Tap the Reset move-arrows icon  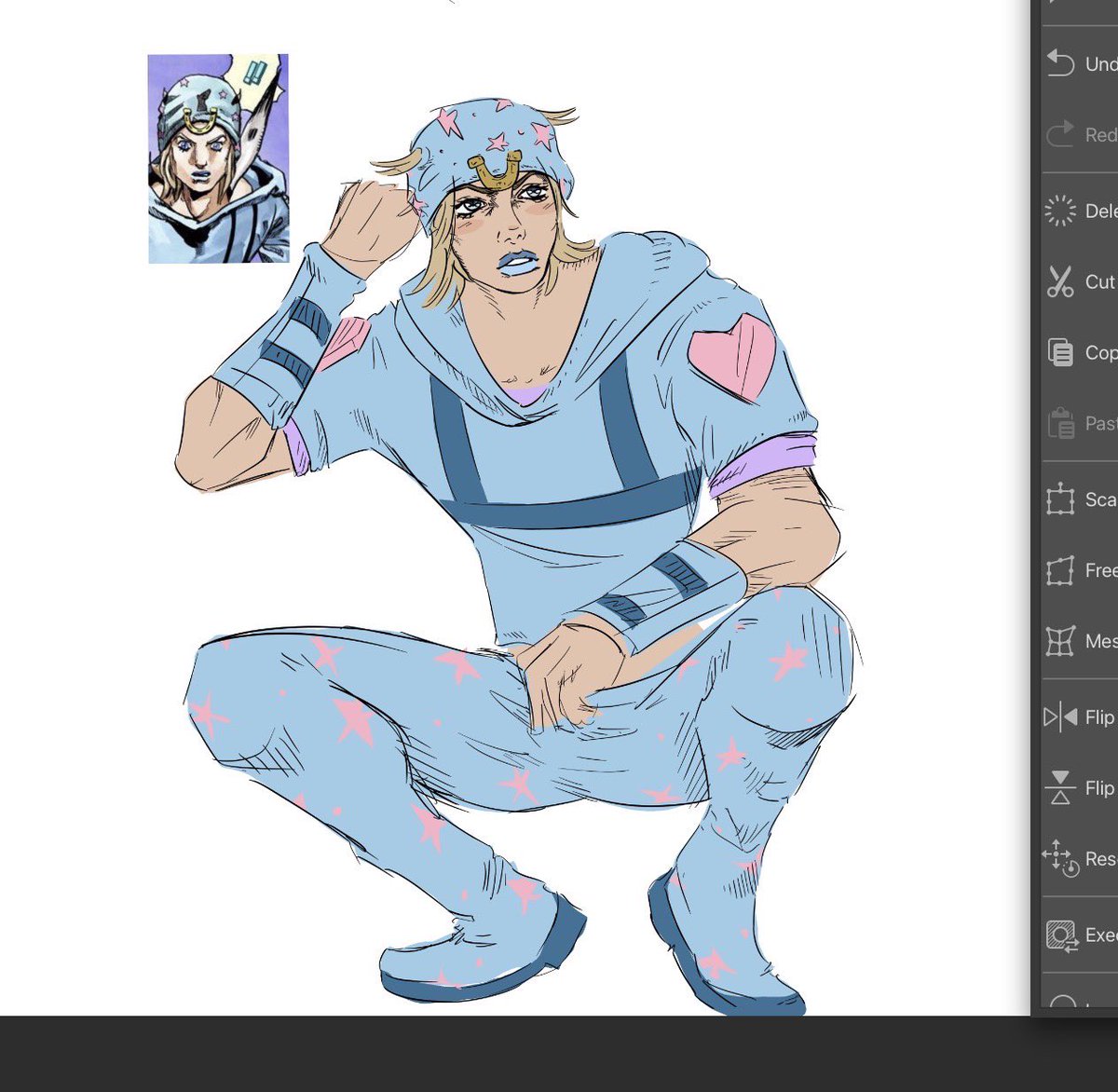(x=1060, y=858)
